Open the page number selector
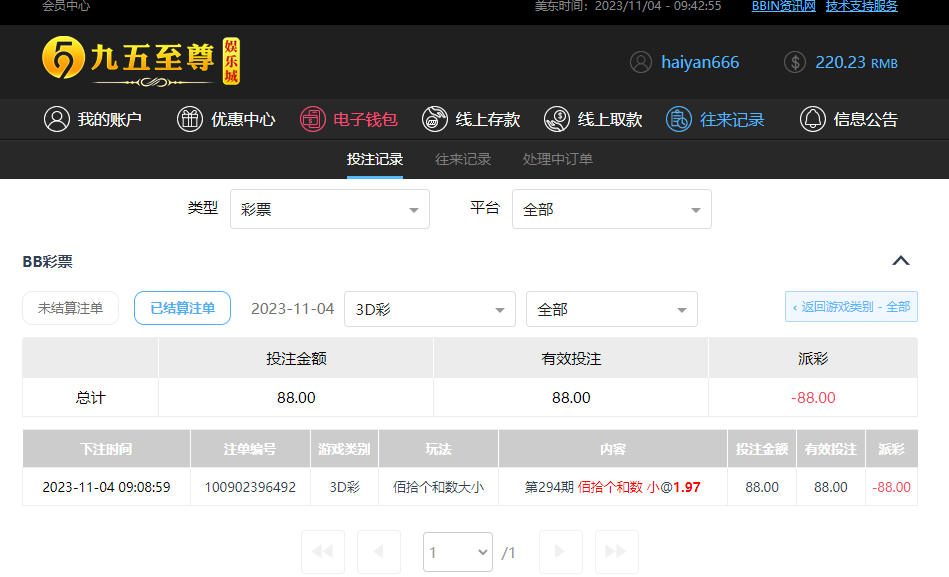949x577 pixels. pos(458,552)
